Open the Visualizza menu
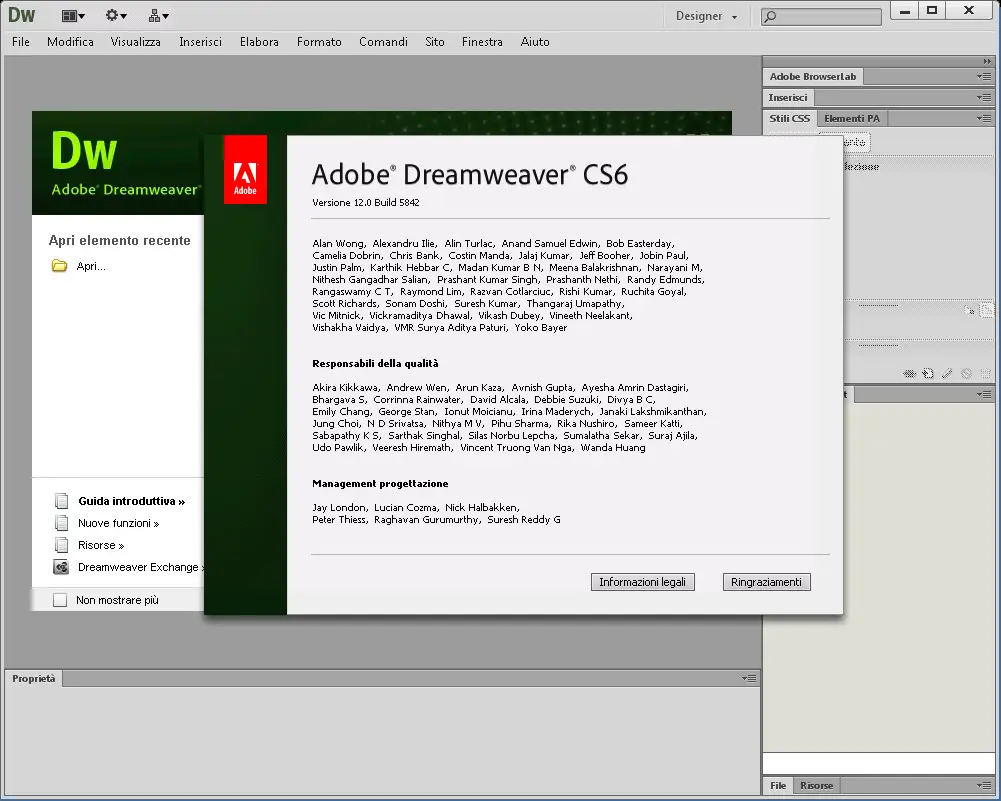 pos(135,41)
